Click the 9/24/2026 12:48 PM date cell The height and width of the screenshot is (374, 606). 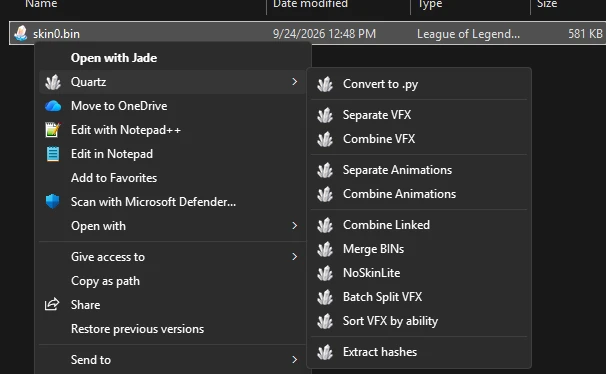coord(324,34)
